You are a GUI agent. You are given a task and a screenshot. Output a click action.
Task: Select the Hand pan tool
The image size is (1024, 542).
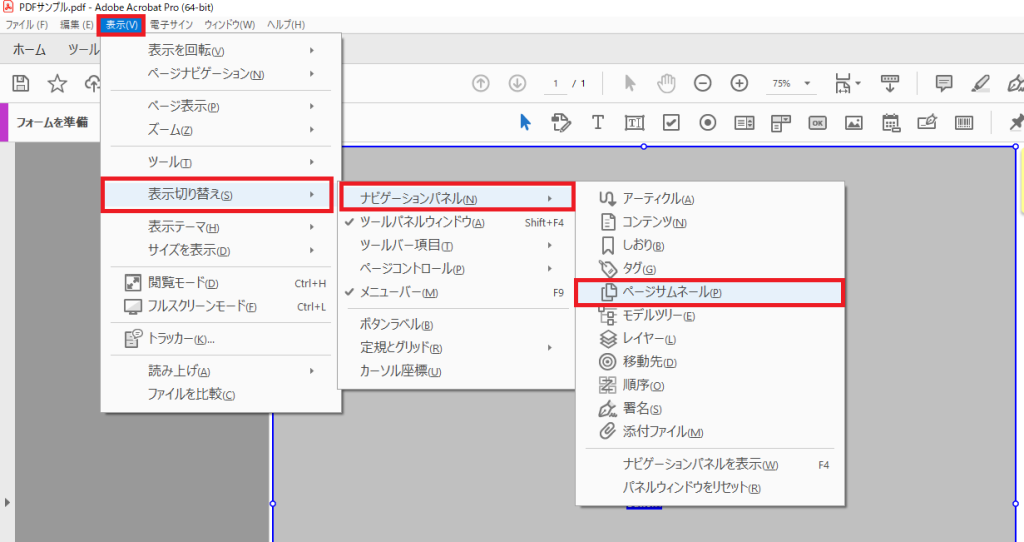tap(666, 84)
